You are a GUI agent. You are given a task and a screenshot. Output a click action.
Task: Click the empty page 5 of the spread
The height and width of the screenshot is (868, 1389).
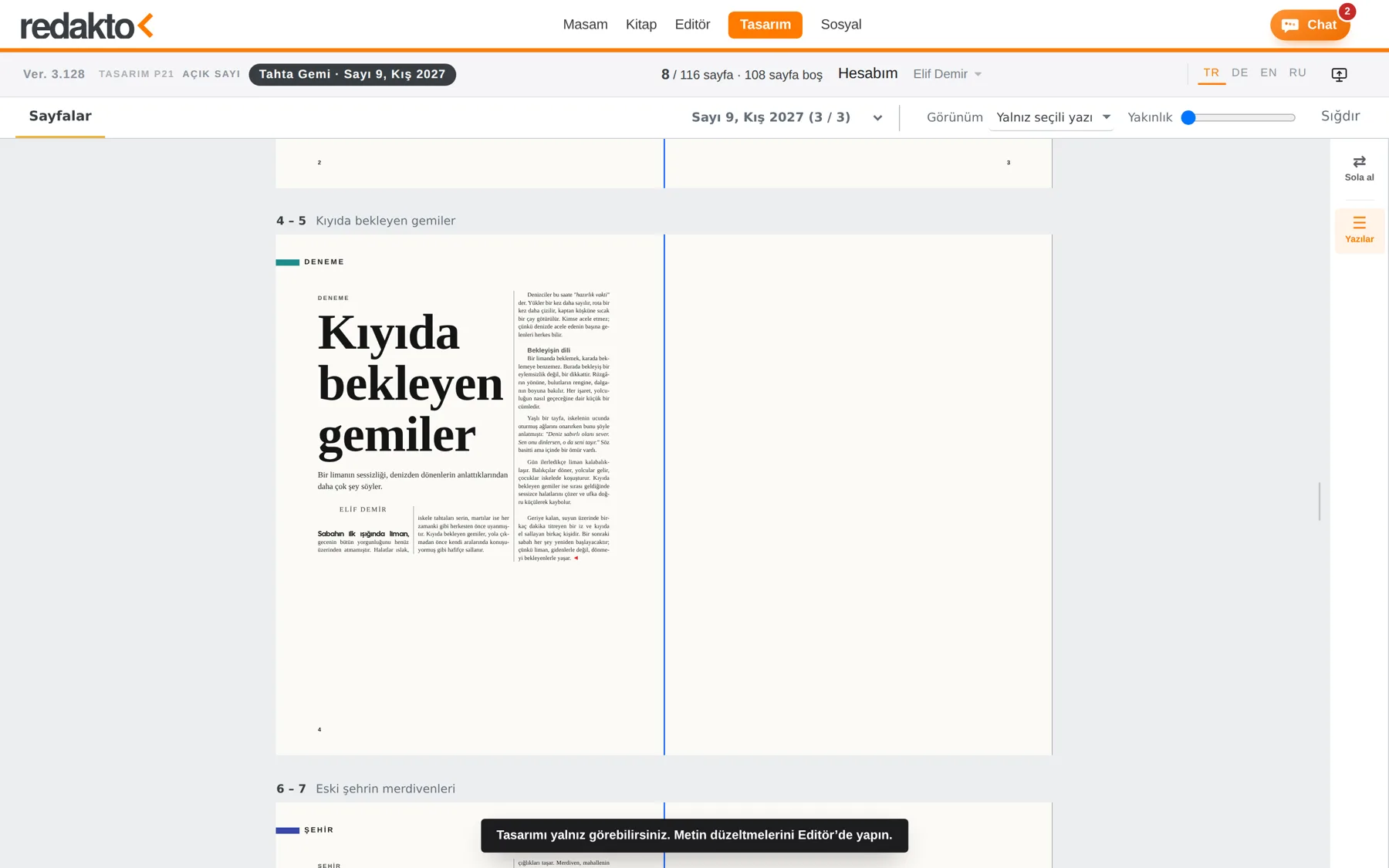pyautogui.click(x=858, y=495)
